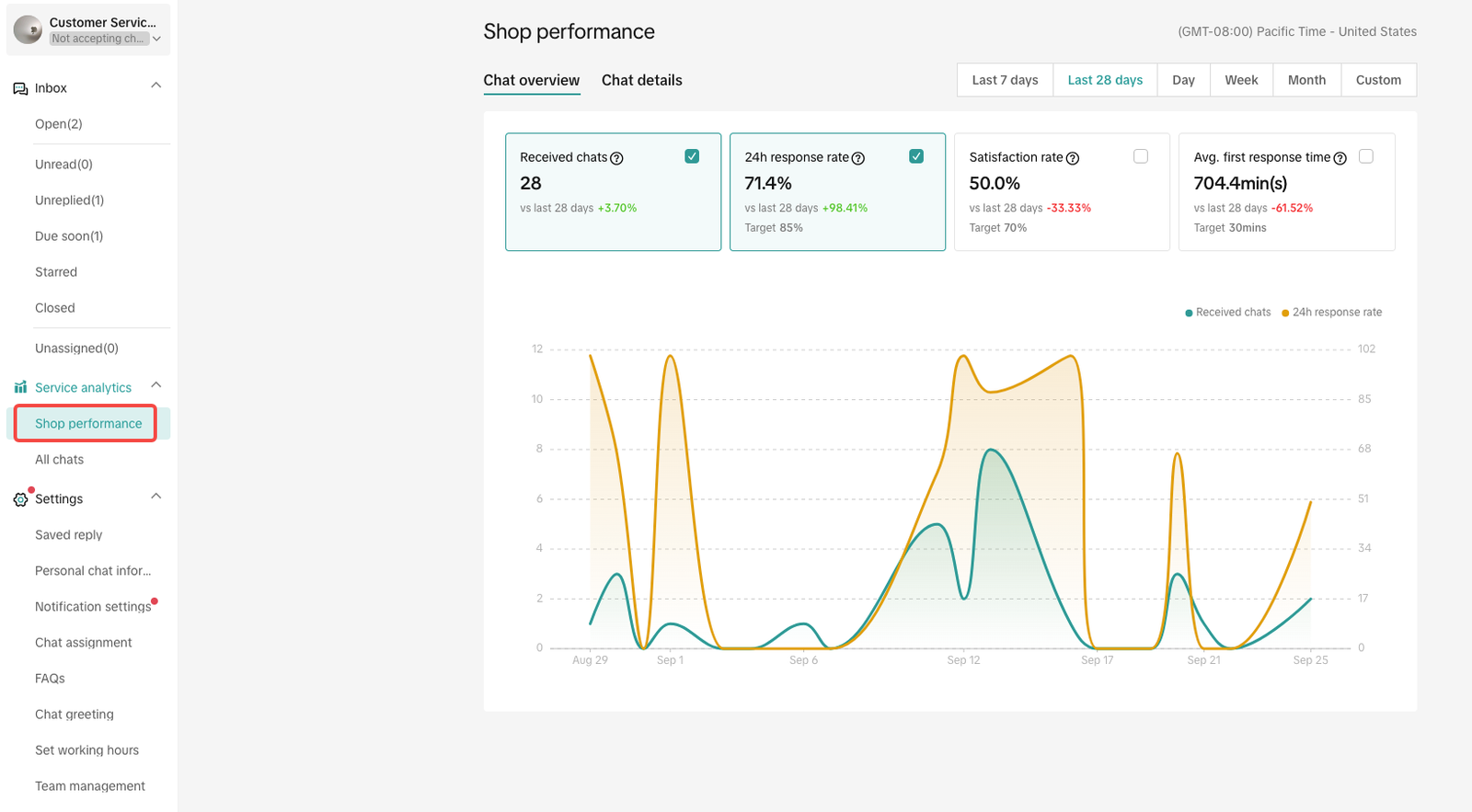Select the Last 7 days range tab
Screen dimensions: 1472x812
[x=1005, y=80]
